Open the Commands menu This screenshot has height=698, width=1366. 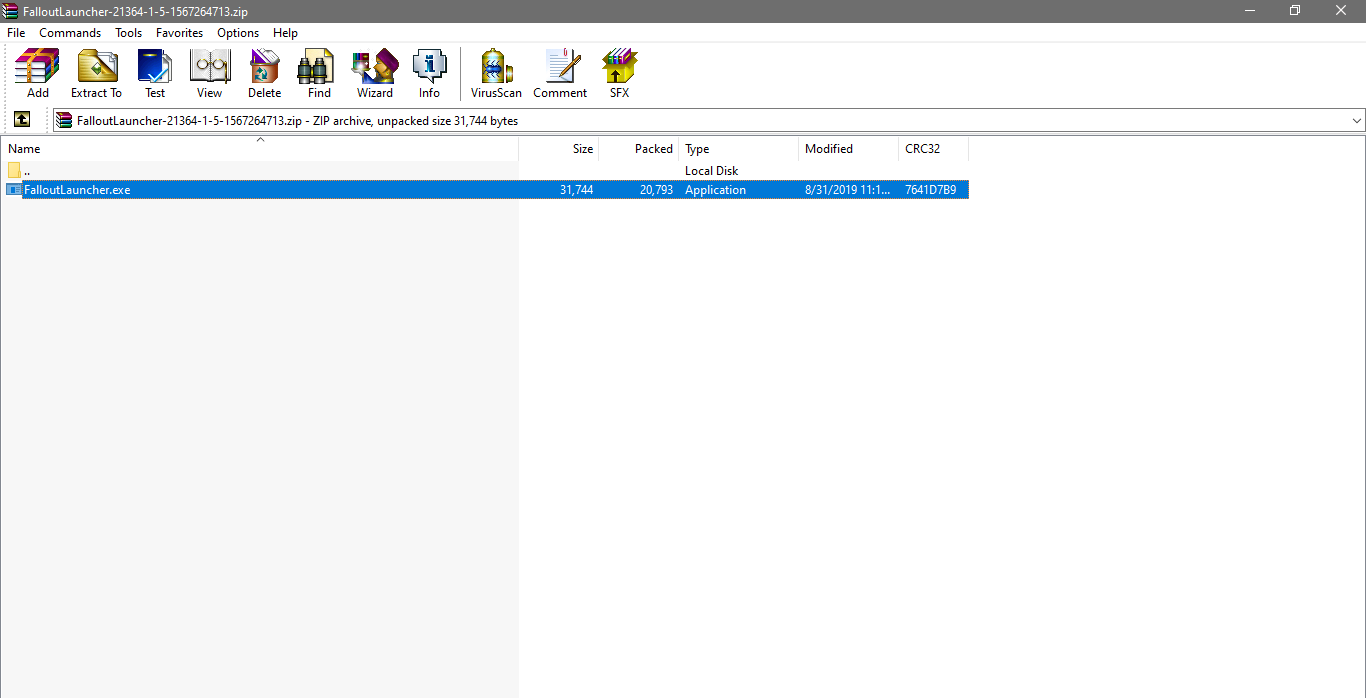pyautogui.click(x=70, y=33)
